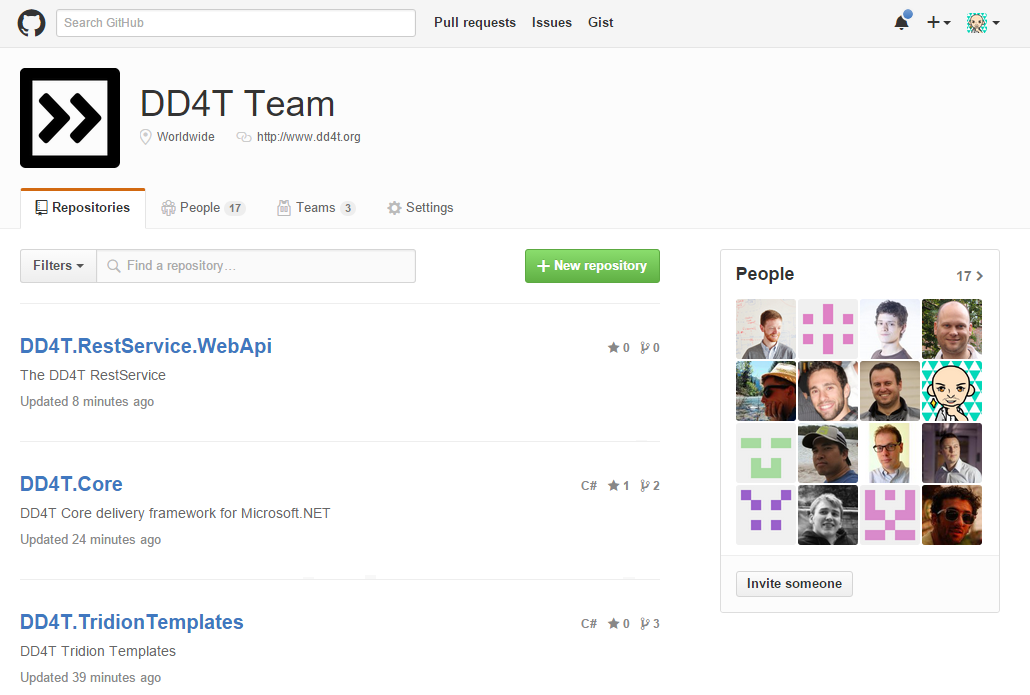Open Gist from the header
Screen dimensions: 1030x695
(600, 22)
